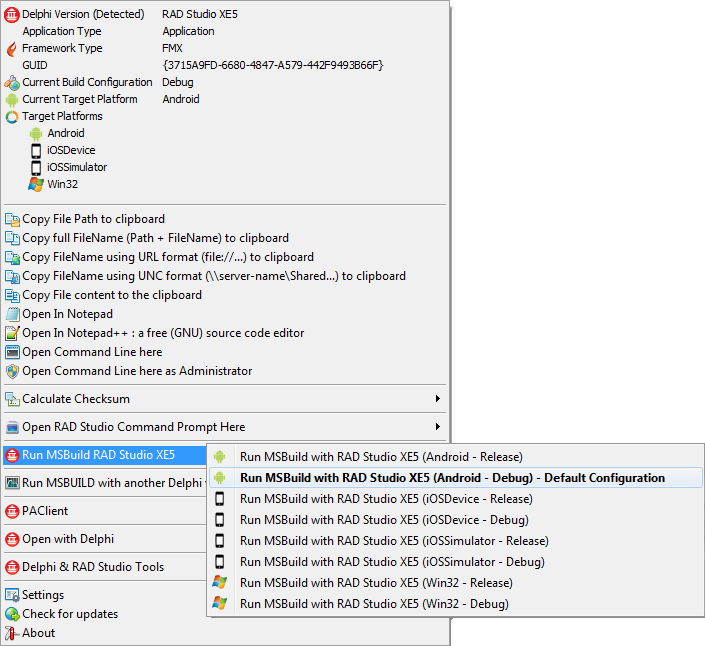Click the Calculate Checksum icon

(12, 399)
